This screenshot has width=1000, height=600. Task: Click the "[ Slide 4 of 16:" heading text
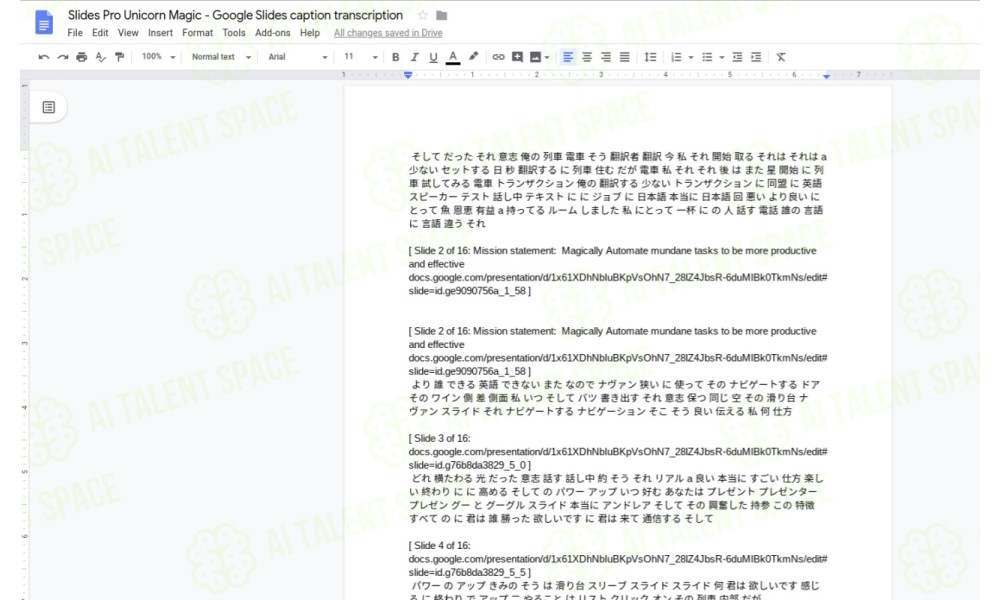tap(440, 546)
